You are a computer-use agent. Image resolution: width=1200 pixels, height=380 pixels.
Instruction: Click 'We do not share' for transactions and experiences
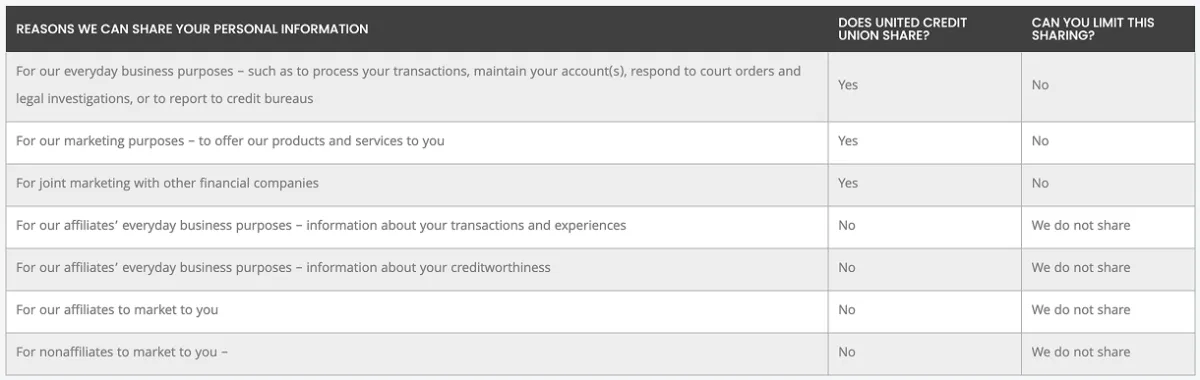pyautogui.click(x=1081, y=225)
